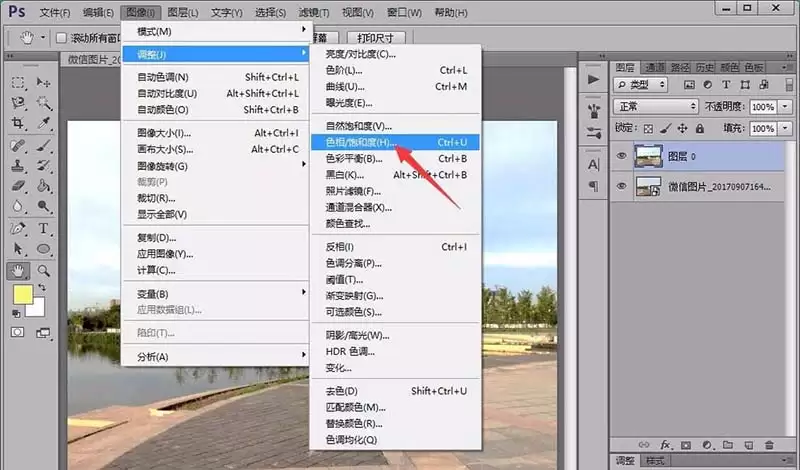Open the 类型 layer filter dropdown
The image size is (800, 470).
(640, 85)
